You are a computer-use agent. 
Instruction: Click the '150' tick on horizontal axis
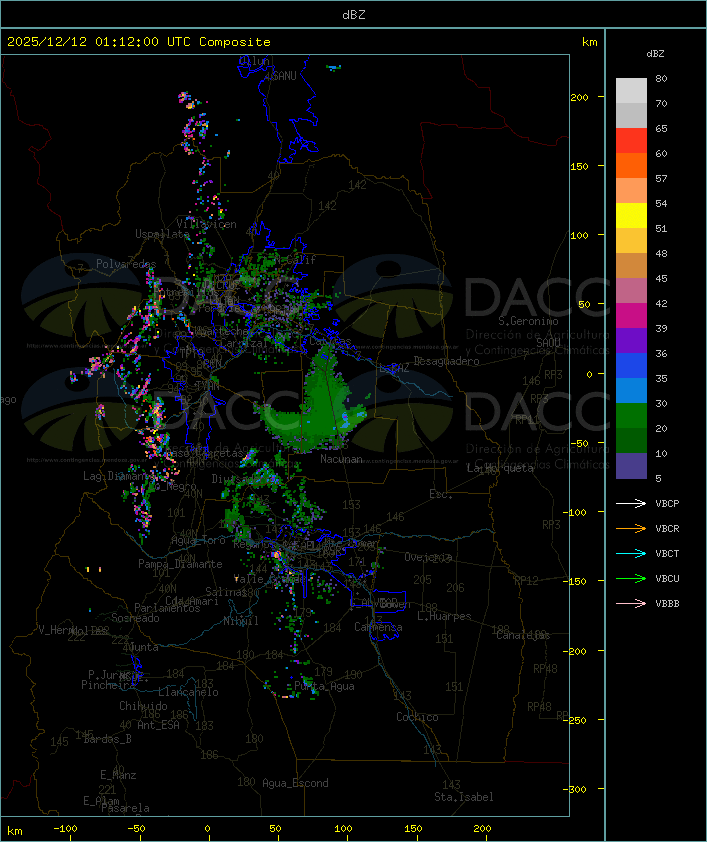pos(413,829)
